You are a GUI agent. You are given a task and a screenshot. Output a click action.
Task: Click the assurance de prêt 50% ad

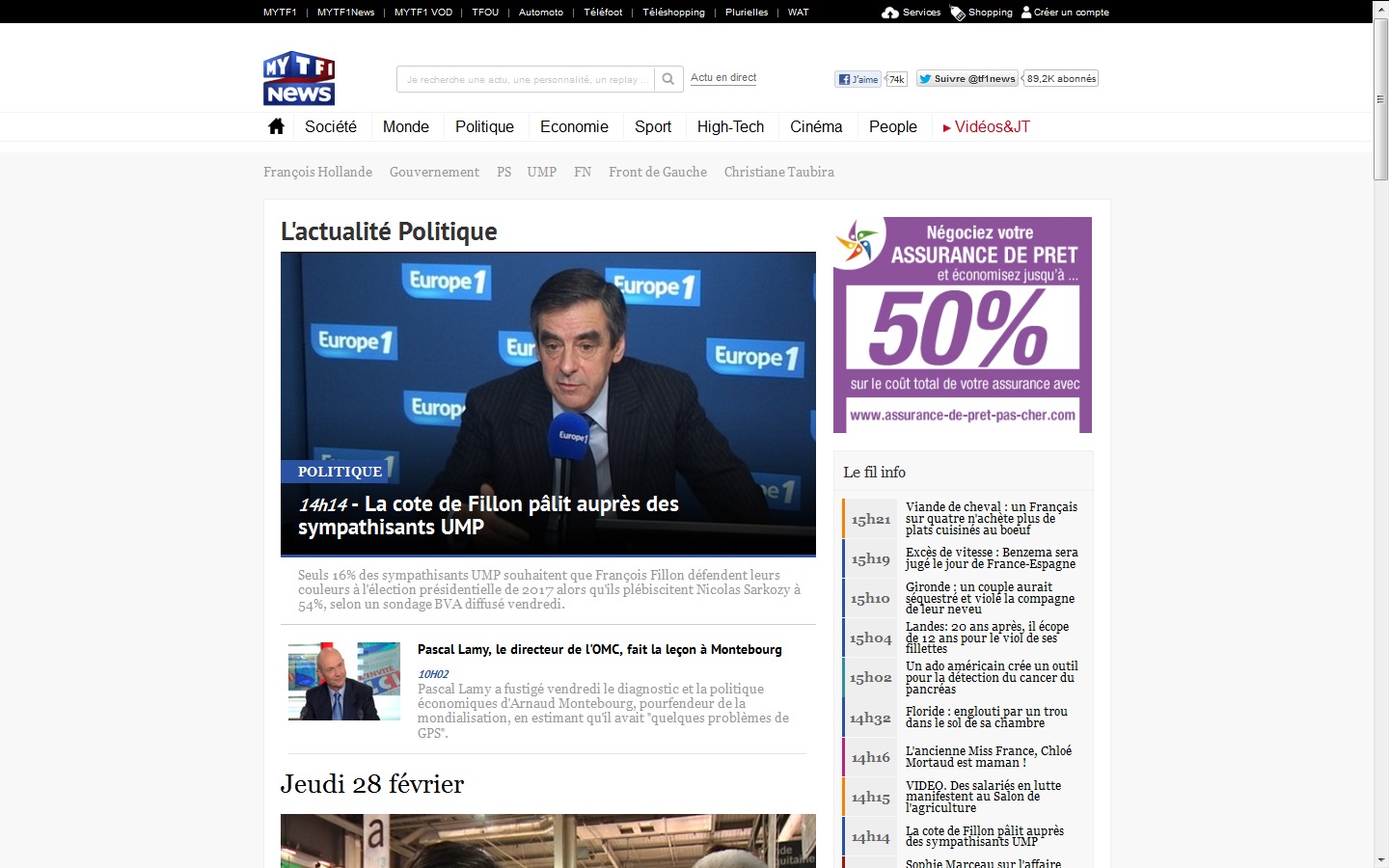963,325
